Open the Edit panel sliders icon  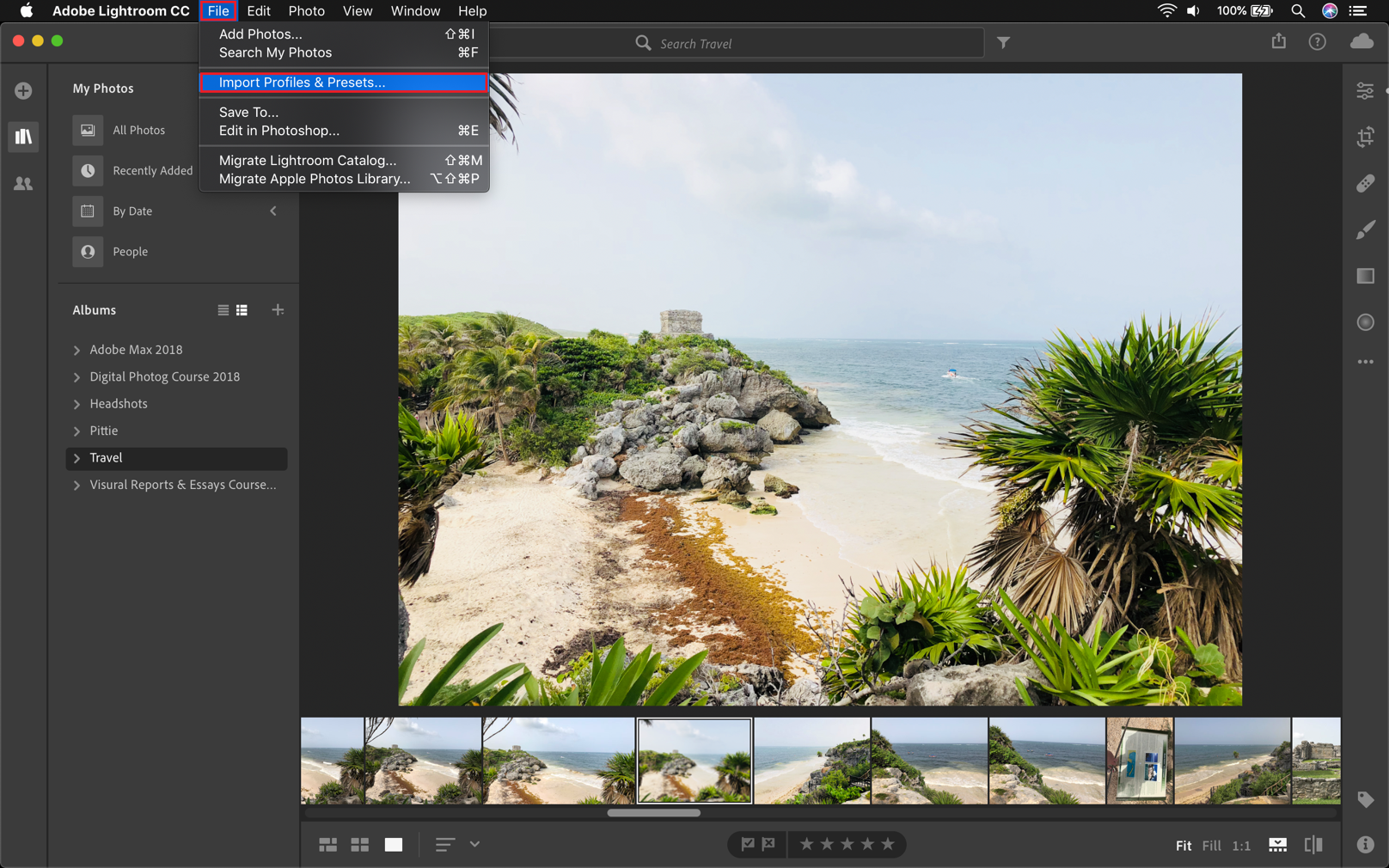click(x=1365, y=91)
